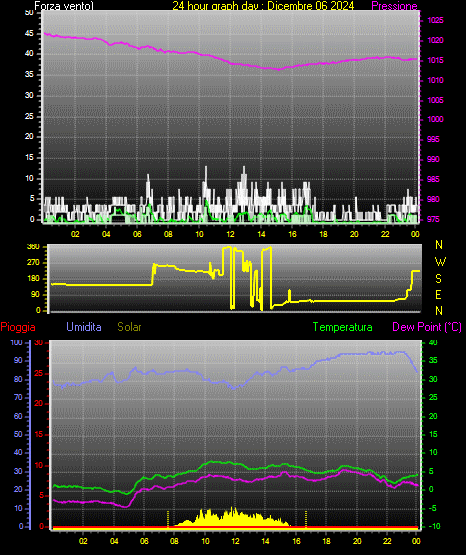Click hour 06 label under bottom chart

click(144, 541)
